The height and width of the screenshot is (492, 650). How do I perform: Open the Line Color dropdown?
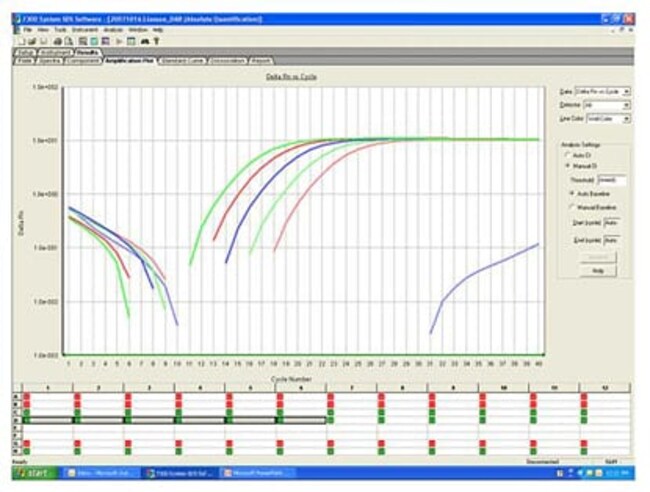[x=609, y=119]
